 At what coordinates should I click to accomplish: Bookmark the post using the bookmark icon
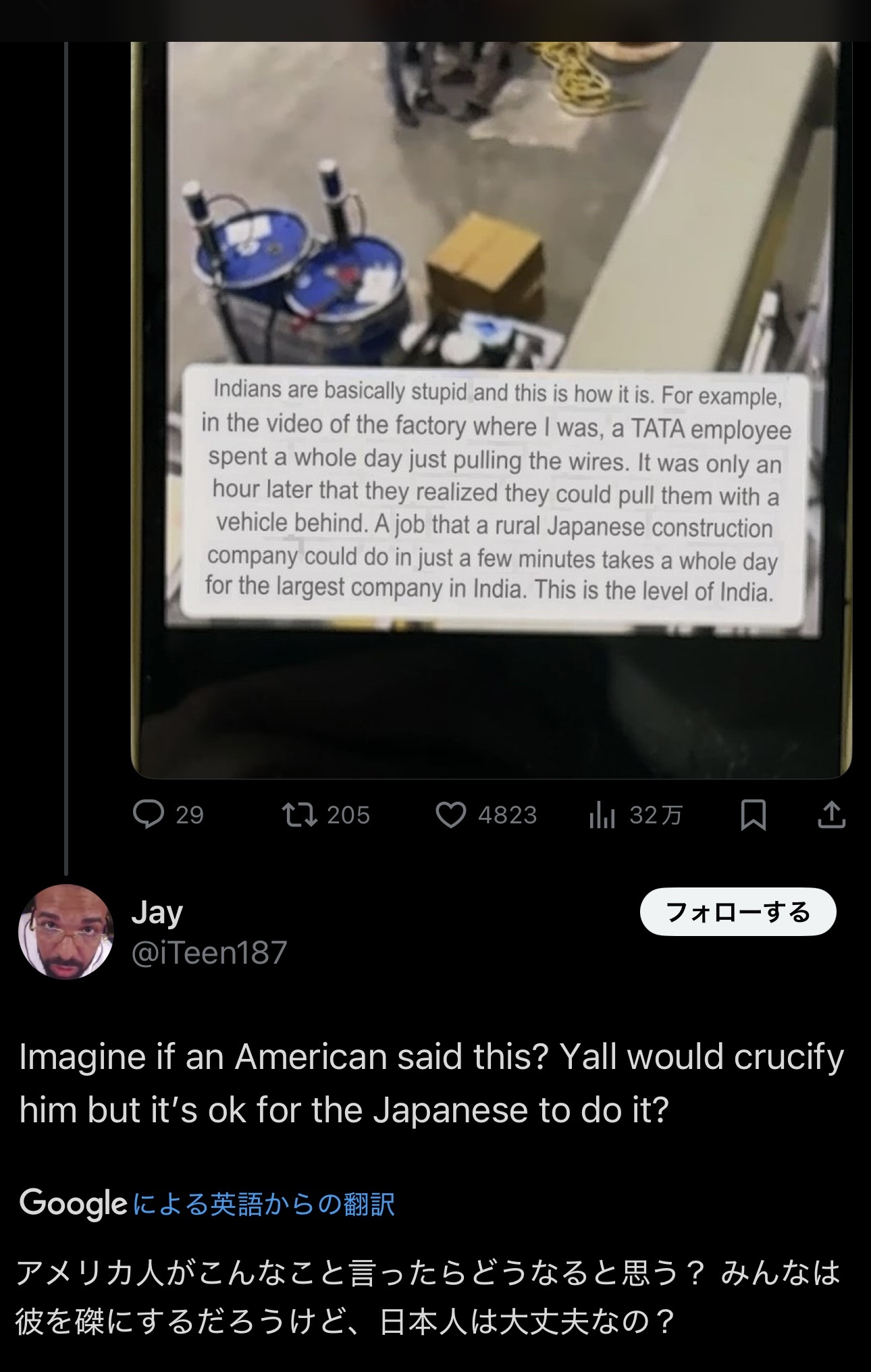753,815
